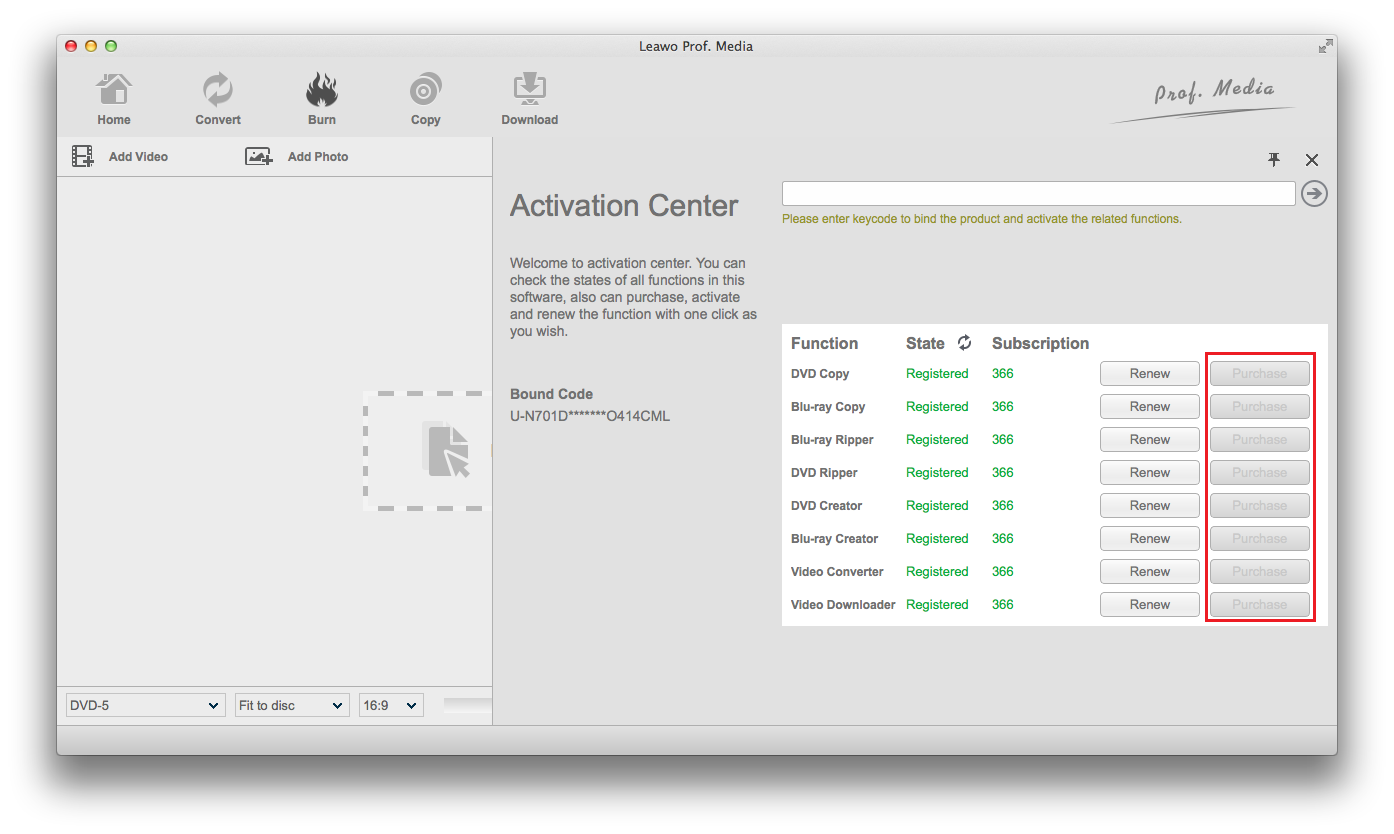Open the Download module
This screenshot has width=1394, height=834.
pyautogui.click(x=529, y=90)
